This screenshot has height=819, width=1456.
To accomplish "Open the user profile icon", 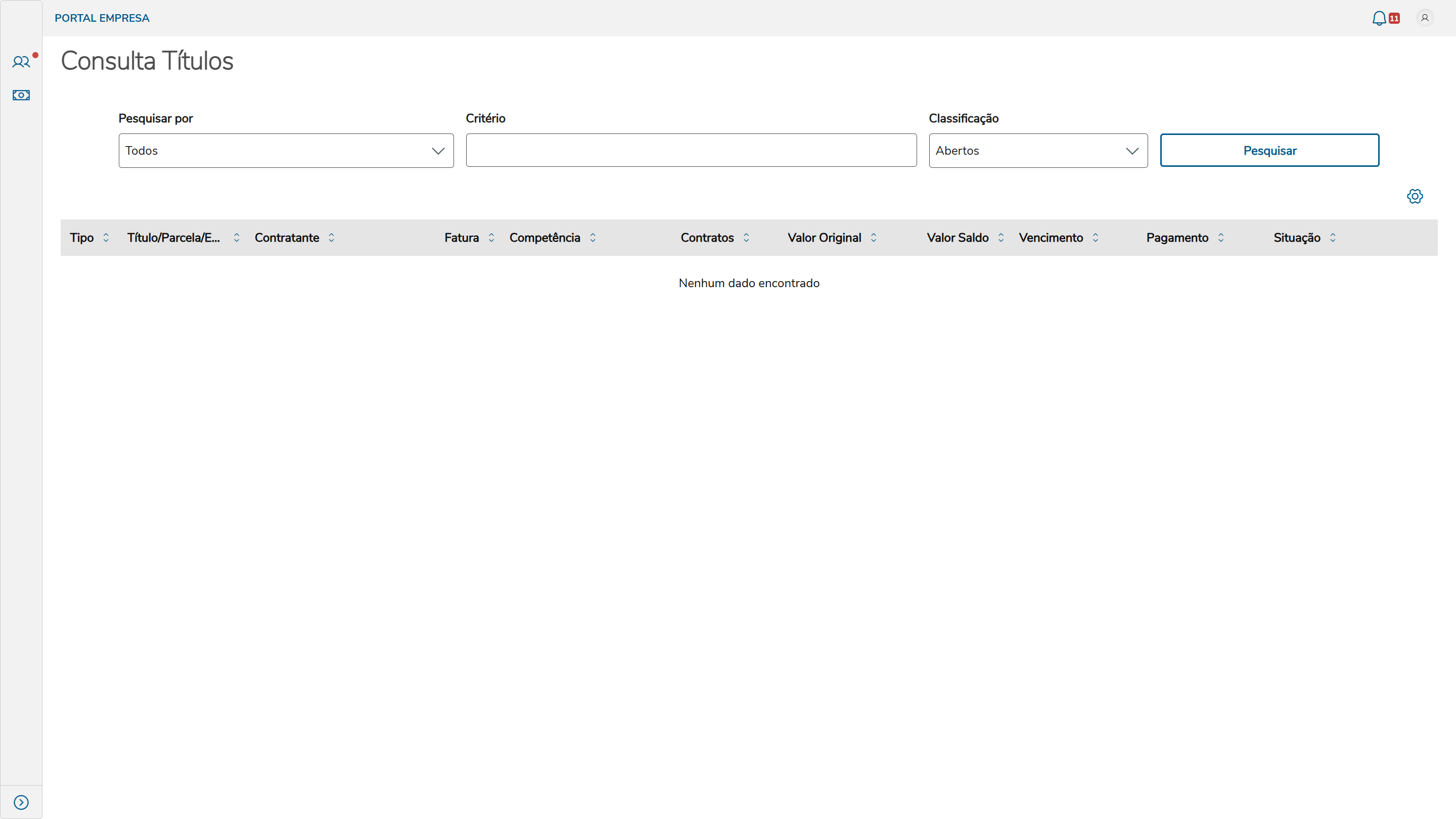I will pos(1424,18).
